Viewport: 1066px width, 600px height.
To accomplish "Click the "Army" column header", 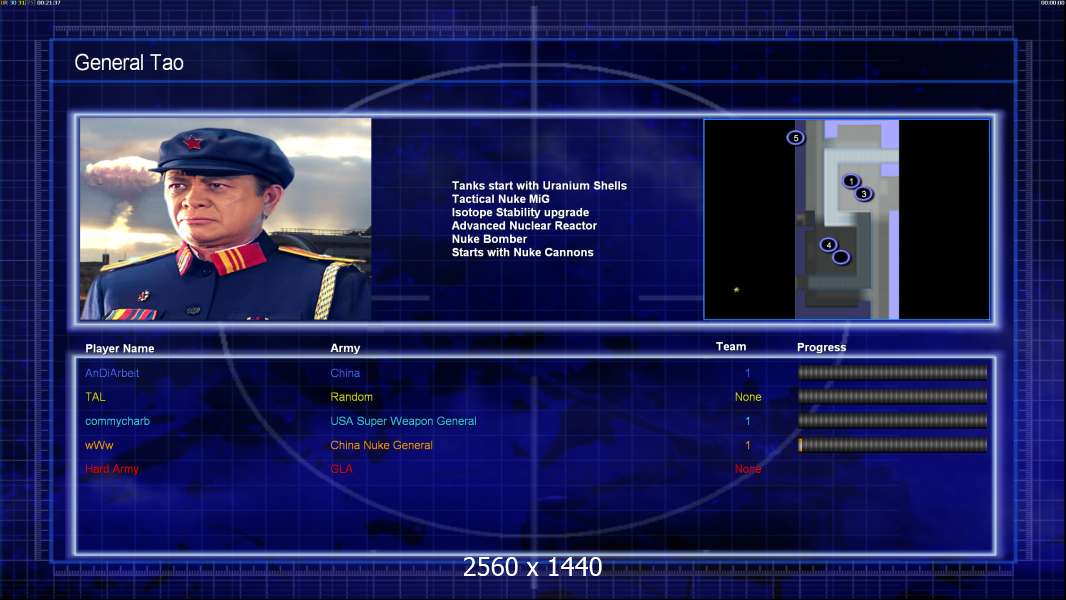I will click(x=345, y=348).
